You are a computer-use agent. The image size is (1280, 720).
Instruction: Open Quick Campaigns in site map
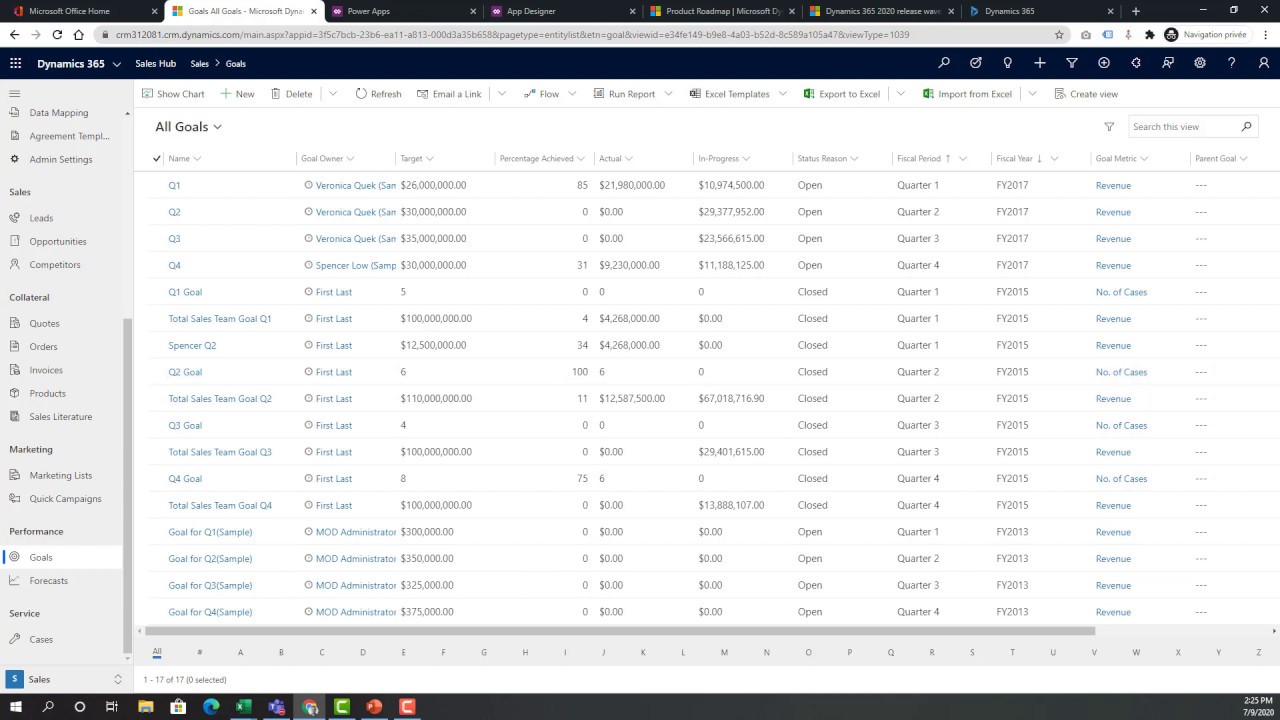pyautogui.click(x=64, y=499)
